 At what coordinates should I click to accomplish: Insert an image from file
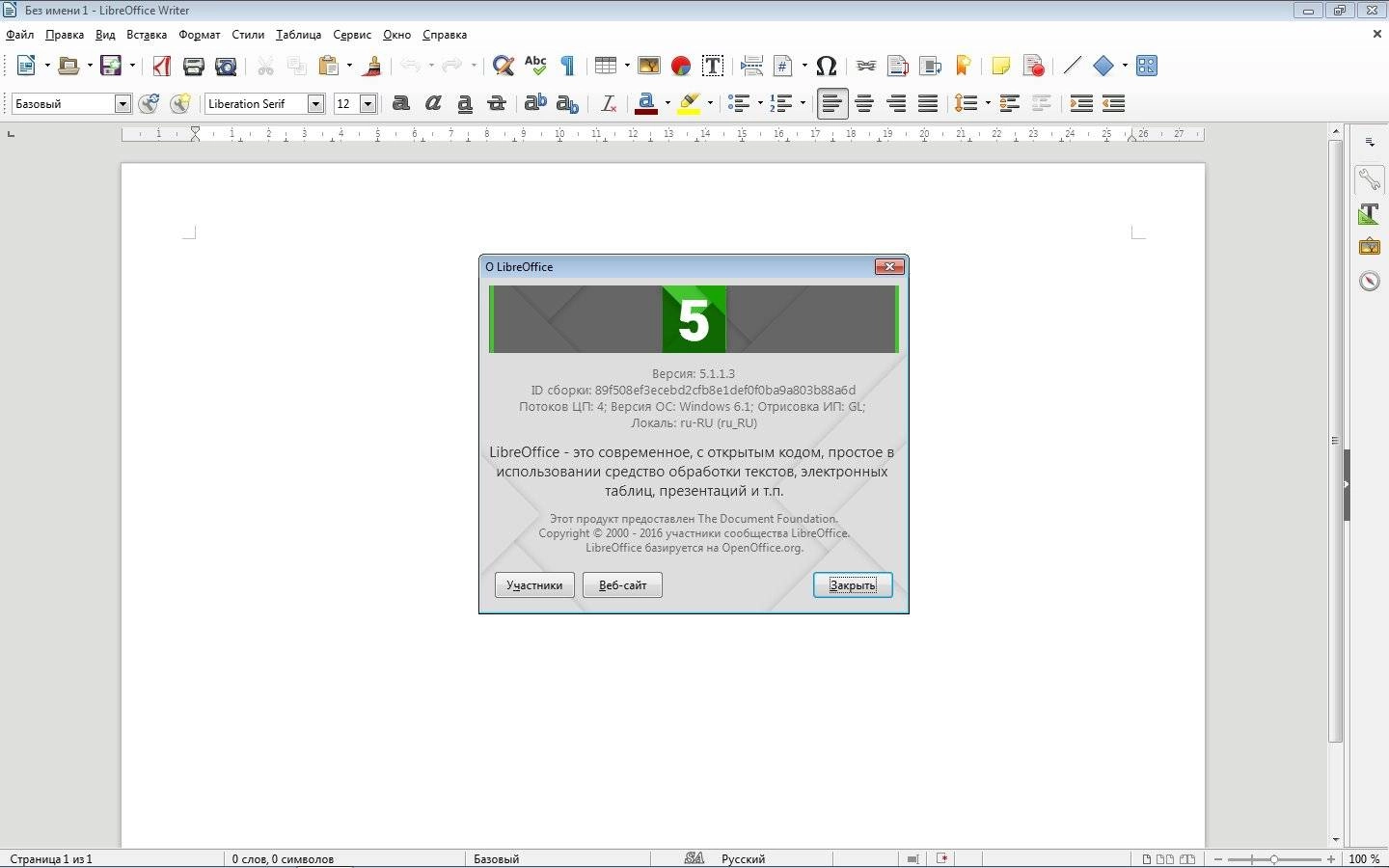(649, 66)
